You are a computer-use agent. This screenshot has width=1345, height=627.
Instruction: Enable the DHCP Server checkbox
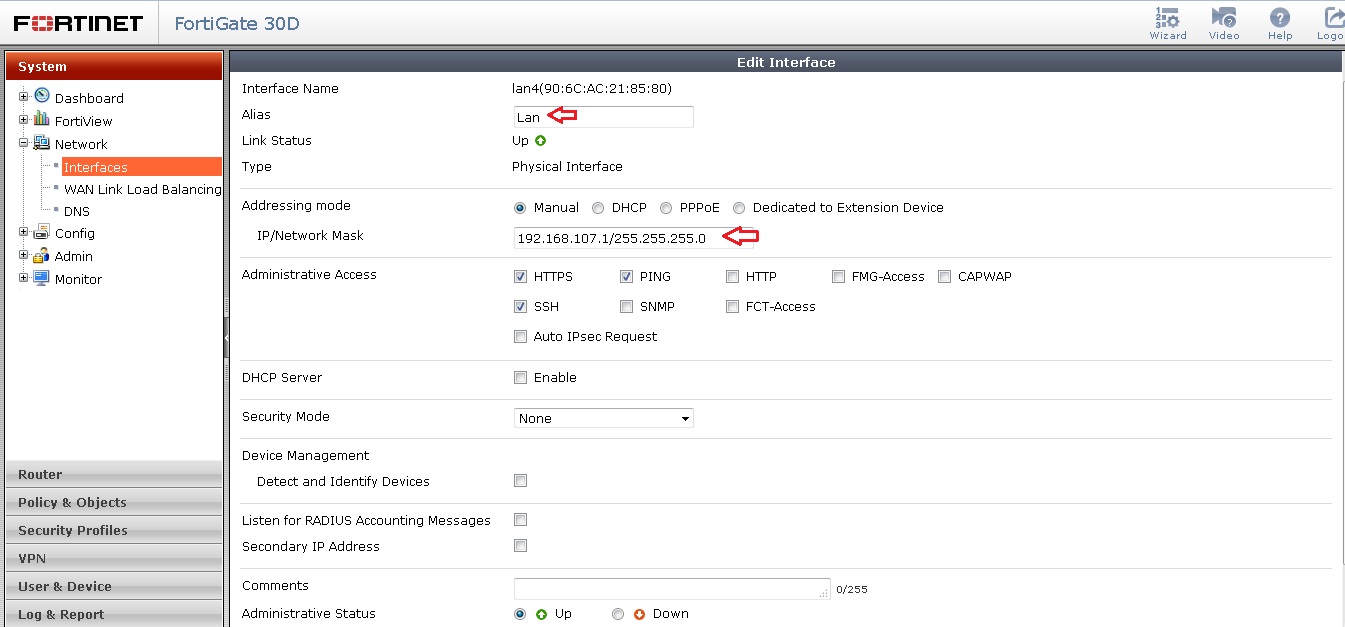(520, 378)
